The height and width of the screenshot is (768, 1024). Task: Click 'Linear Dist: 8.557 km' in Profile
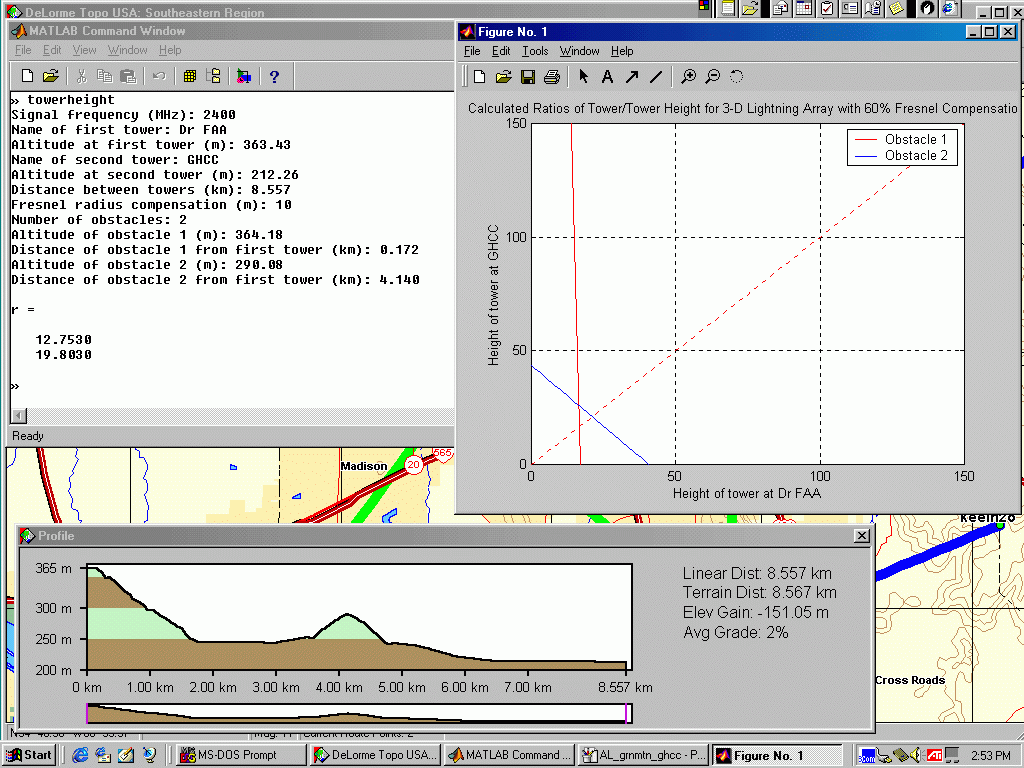point(758,573)
